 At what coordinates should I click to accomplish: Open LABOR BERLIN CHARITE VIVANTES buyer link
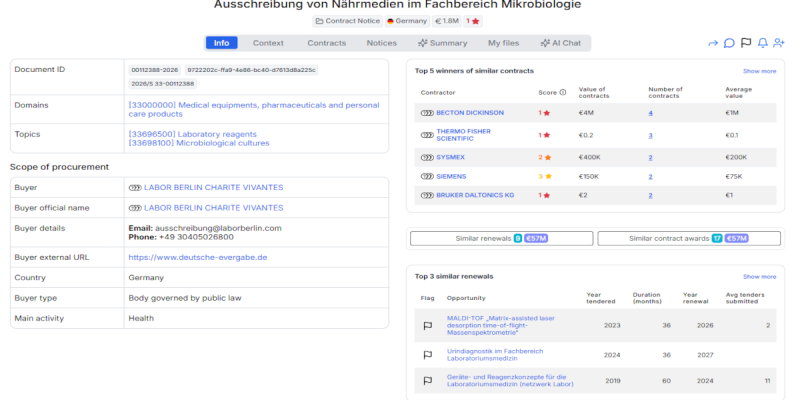[x=213, y=188]
